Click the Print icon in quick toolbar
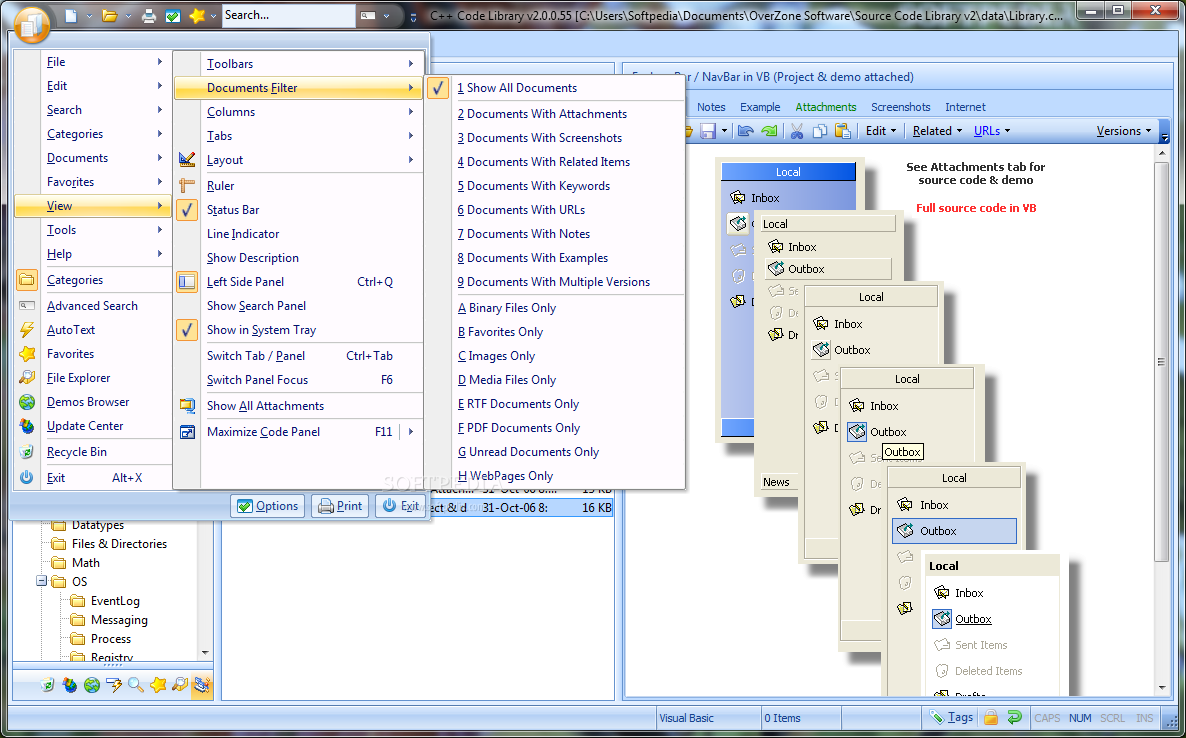Viewport: 1186px width, 738px height. 149,15
